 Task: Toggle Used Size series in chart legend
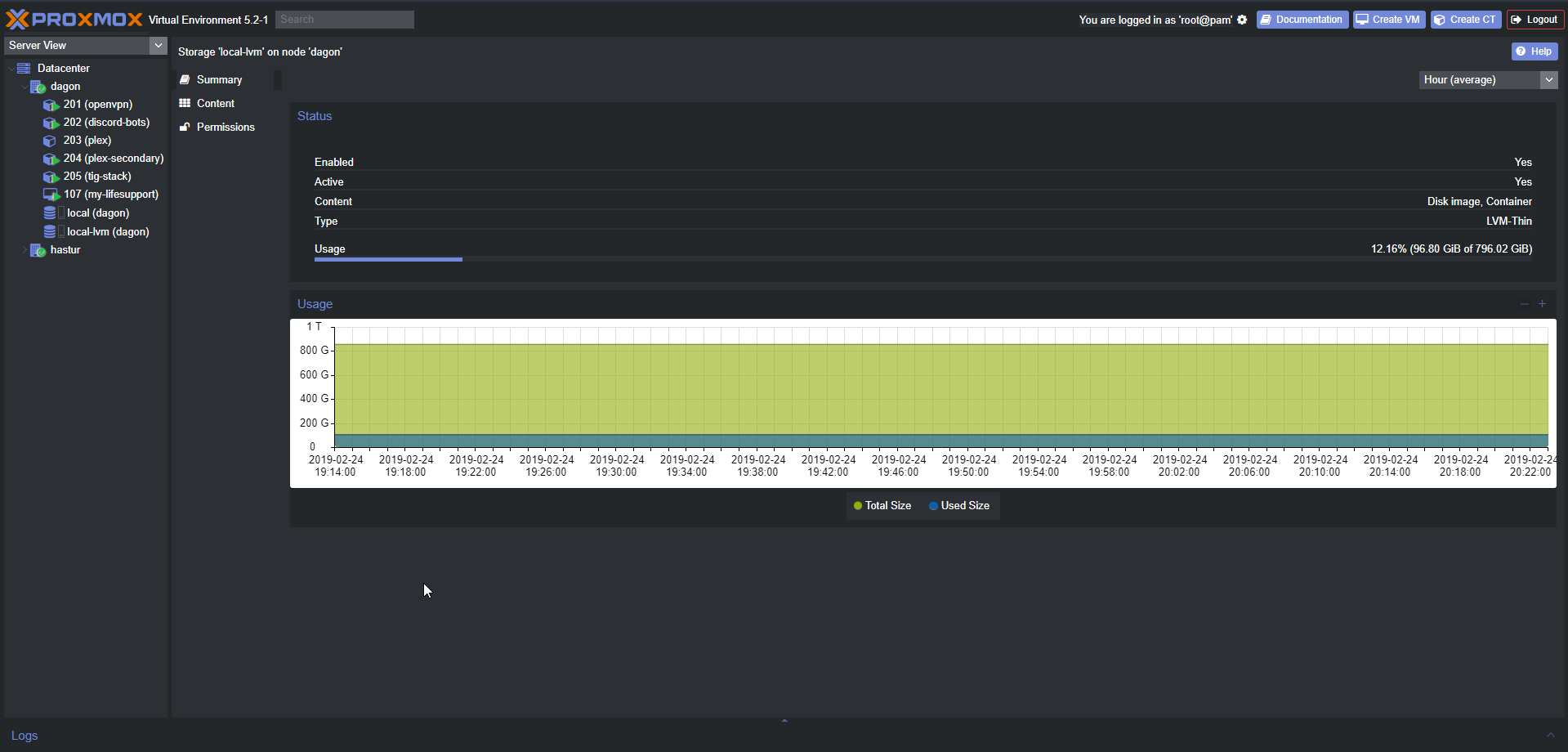click(x=958, y=506)
